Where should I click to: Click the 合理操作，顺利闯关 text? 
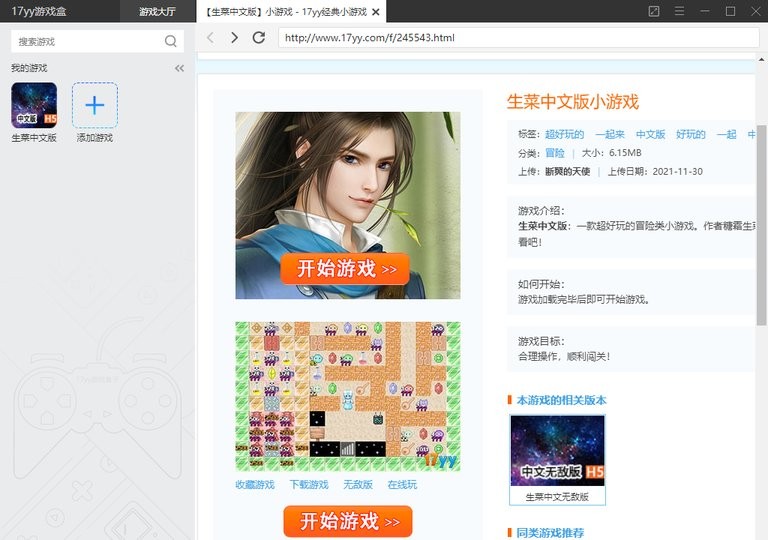(564, 357)
